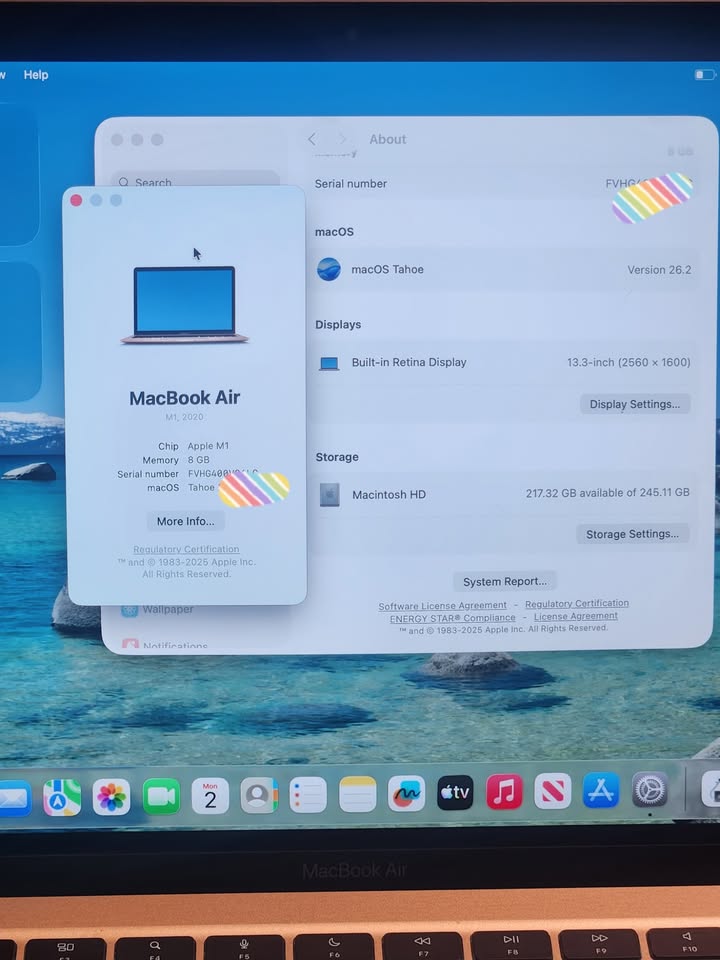Click the battery icon in menu bar

click(x=705, y=75)
